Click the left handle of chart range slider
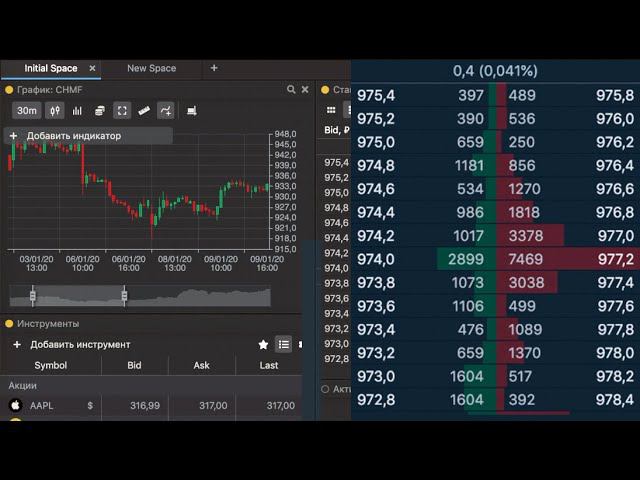This screenshot has width=640, height=480. (x=33, y=296)
